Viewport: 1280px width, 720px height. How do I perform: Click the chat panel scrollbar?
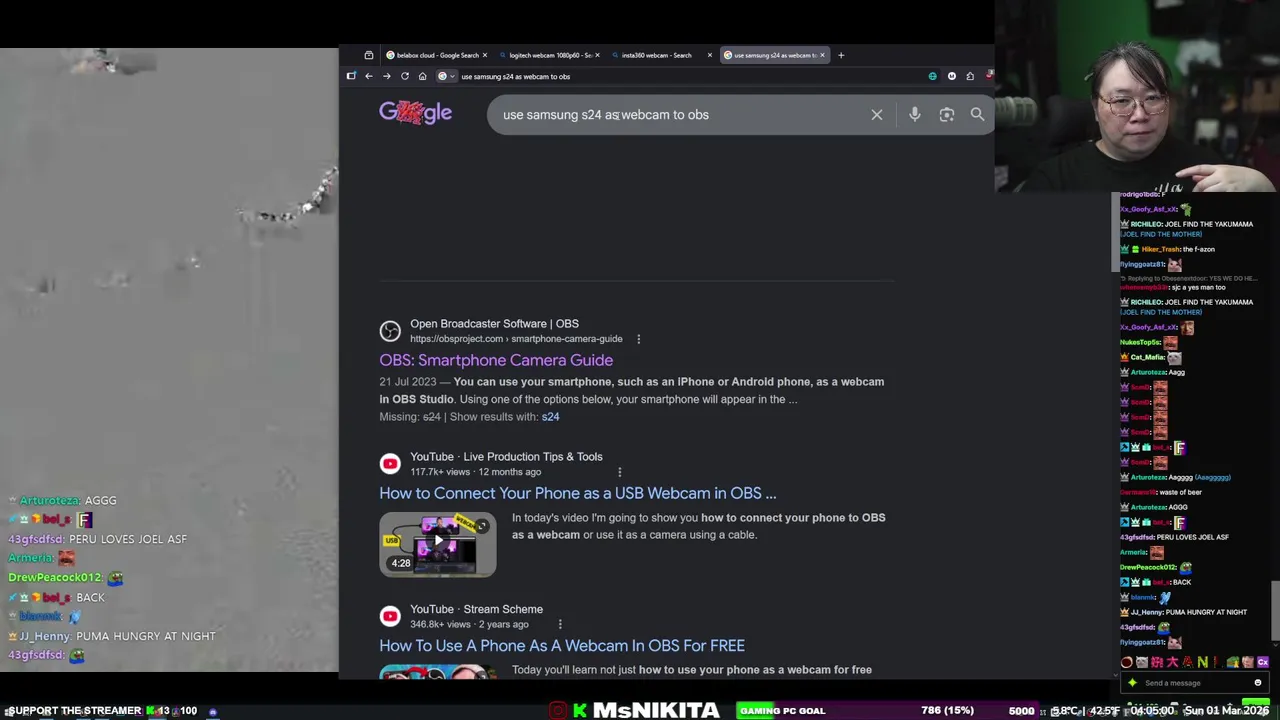[x=1275, y=611]
